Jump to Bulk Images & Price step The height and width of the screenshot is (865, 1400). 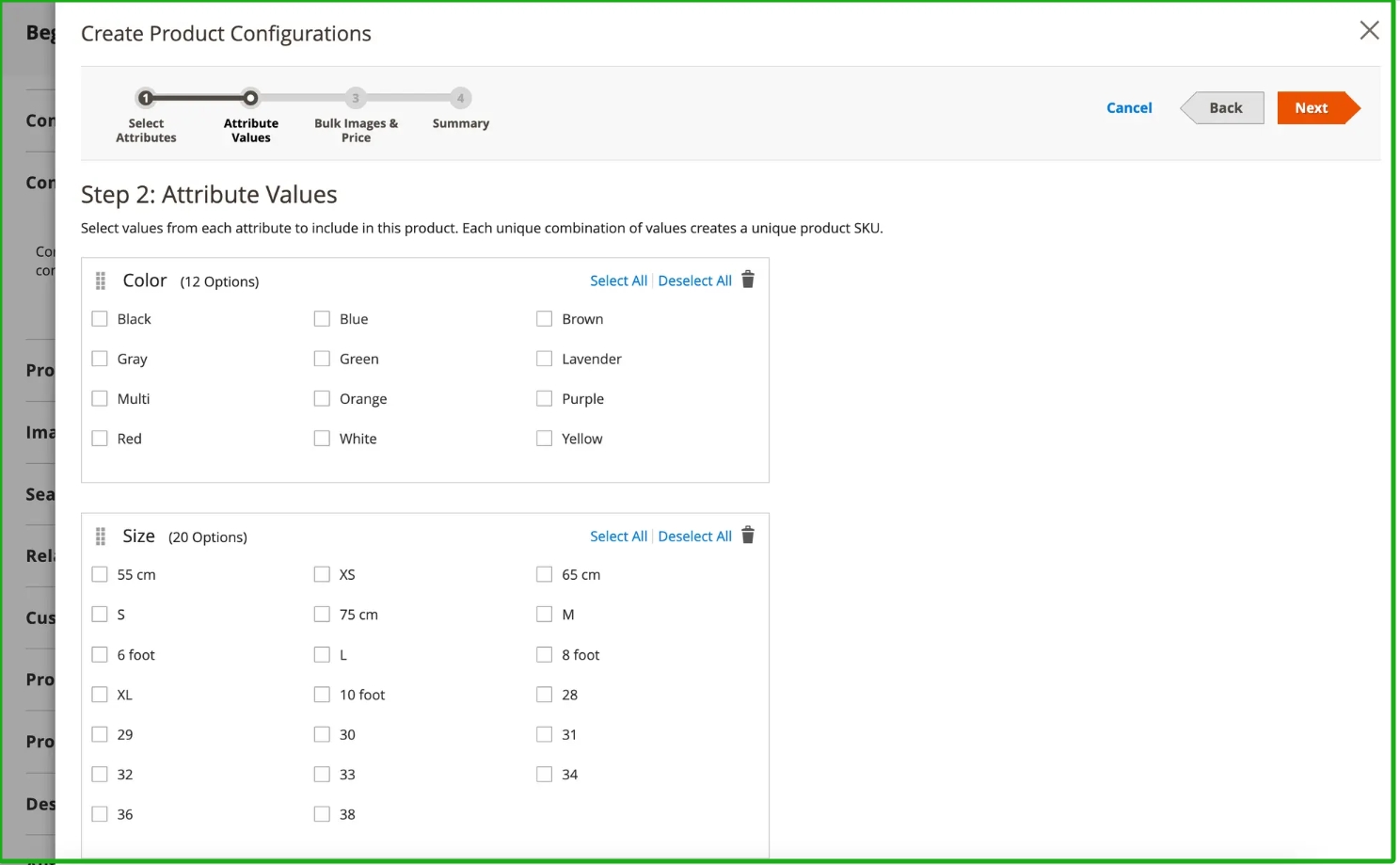[x=356, y=98]
